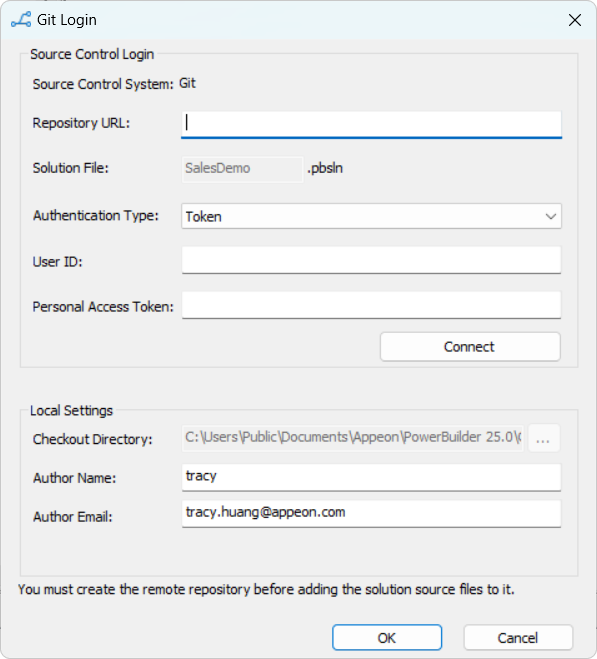This screenshot has width=597, height=659.
Task: Click the 'Authentication Type:' label
Action: pyautogui.click(x=96, y=216)
